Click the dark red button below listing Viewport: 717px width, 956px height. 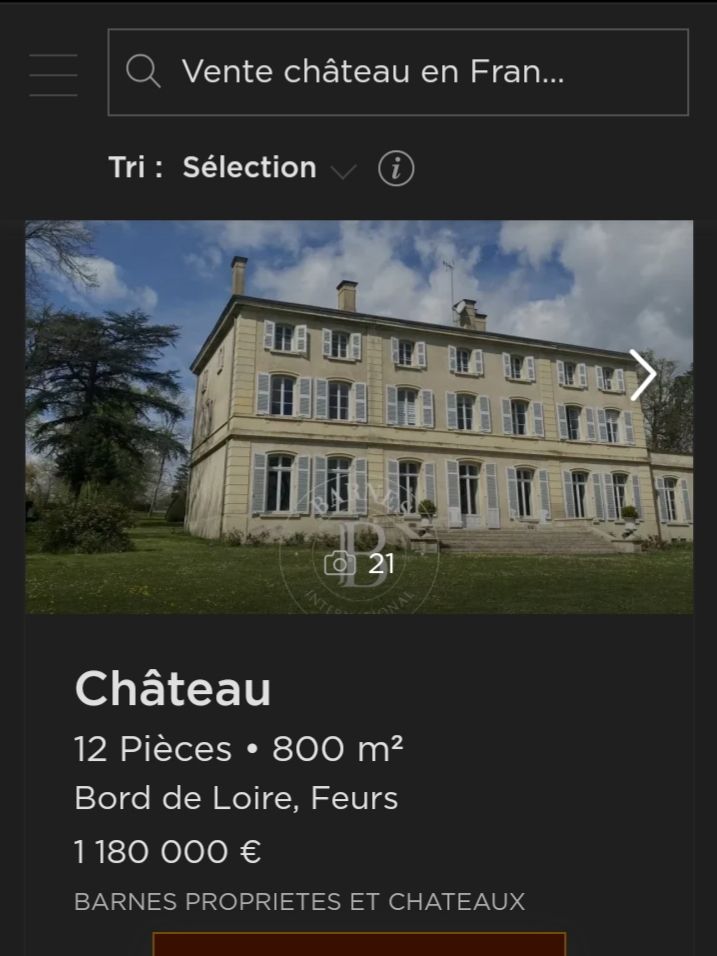359,944
